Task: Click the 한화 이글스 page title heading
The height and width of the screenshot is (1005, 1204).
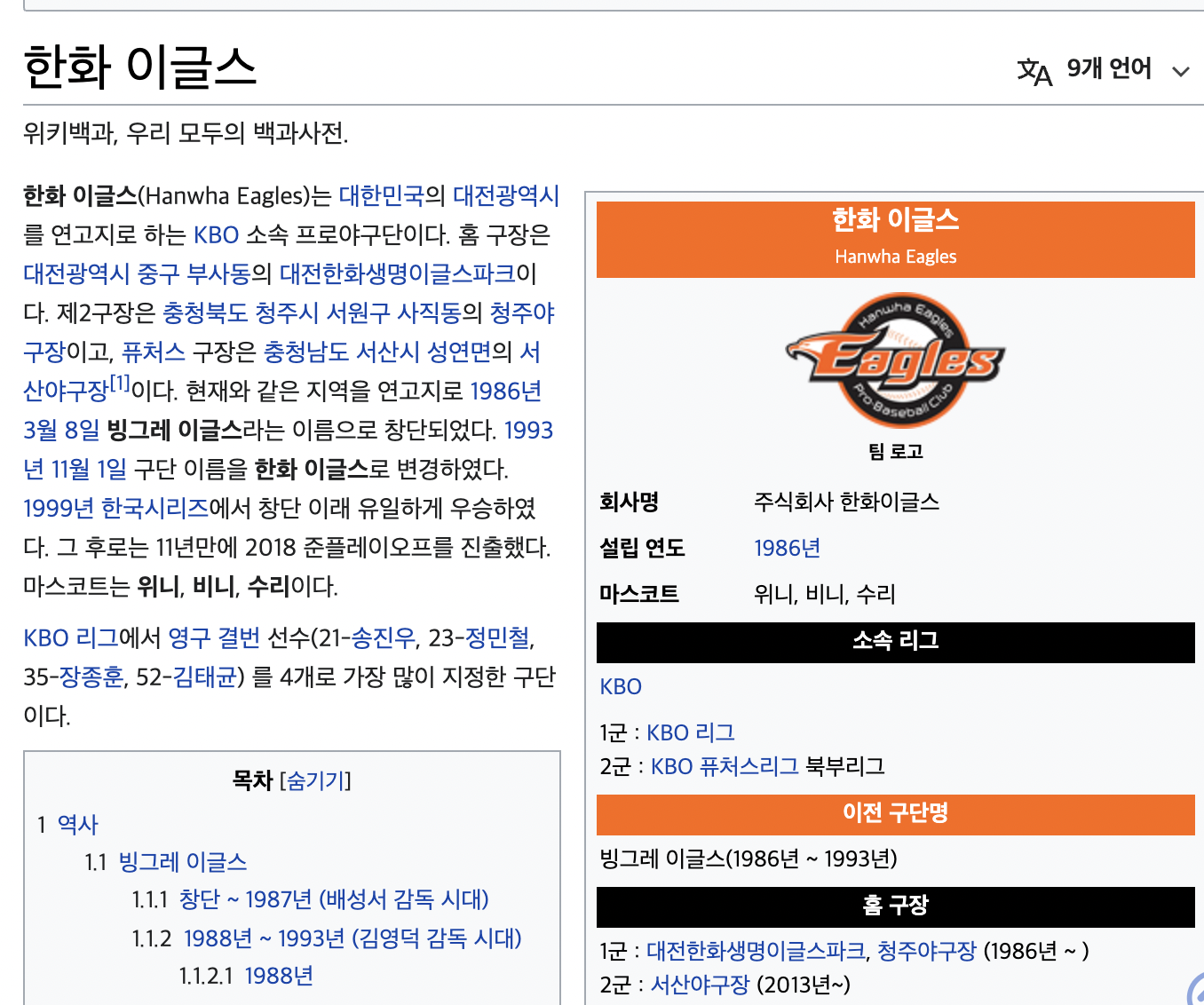Action: (x=140, y=67)
